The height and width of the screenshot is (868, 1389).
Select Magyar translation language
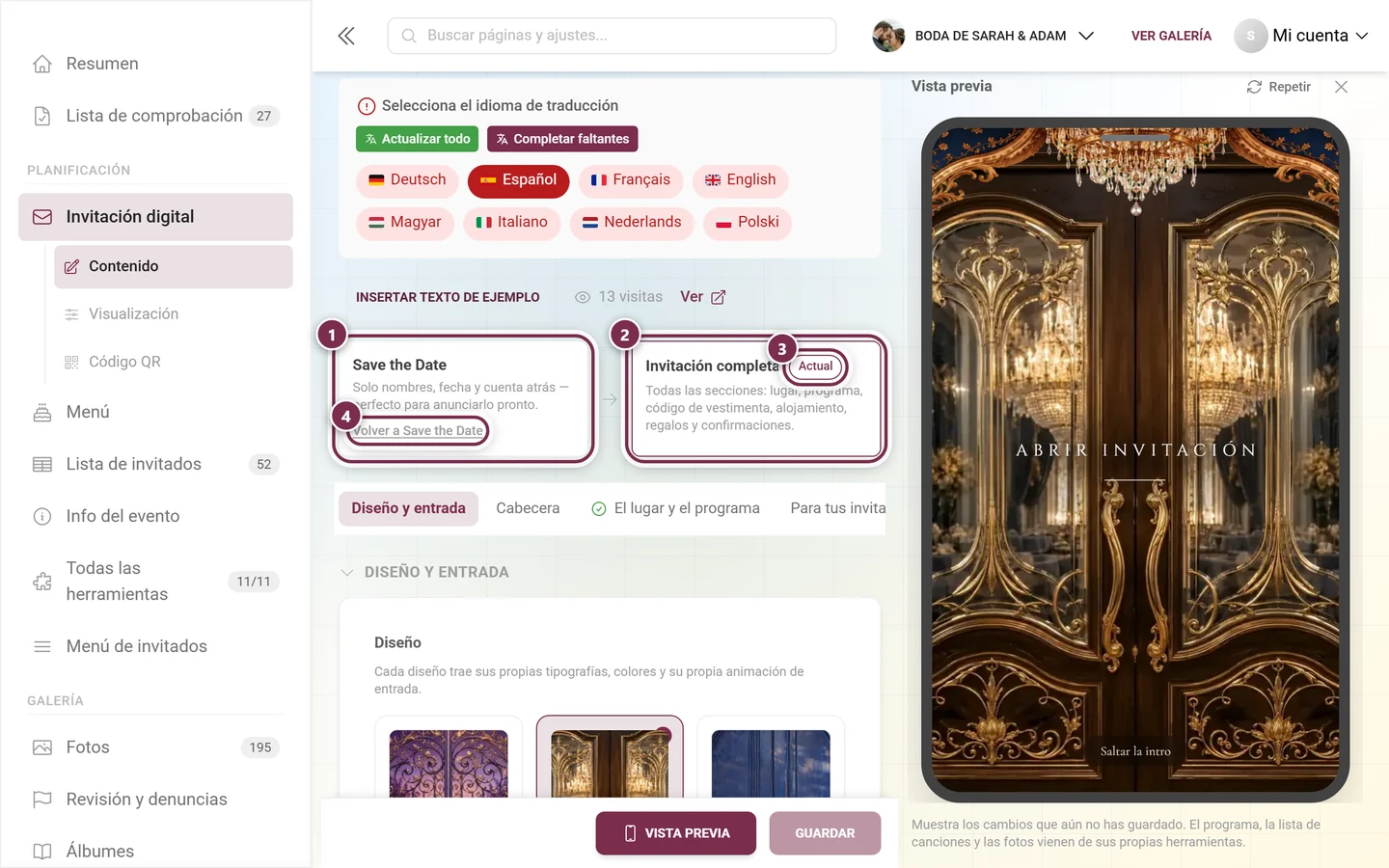point(404,223)
